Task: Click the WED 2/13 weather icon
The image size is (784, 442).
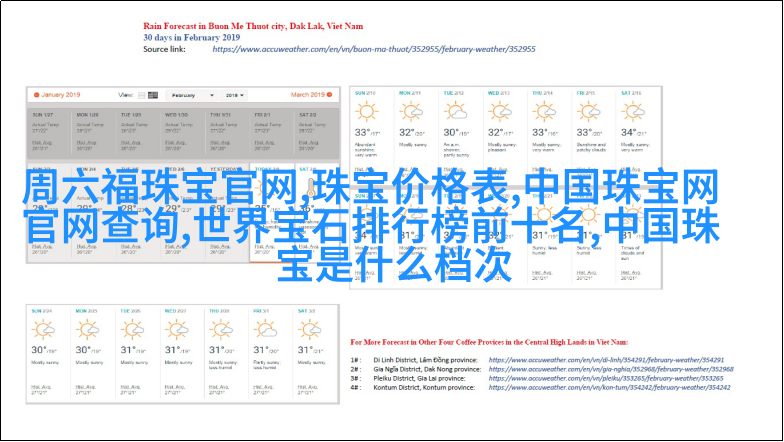Action: (x=500, y=112)
